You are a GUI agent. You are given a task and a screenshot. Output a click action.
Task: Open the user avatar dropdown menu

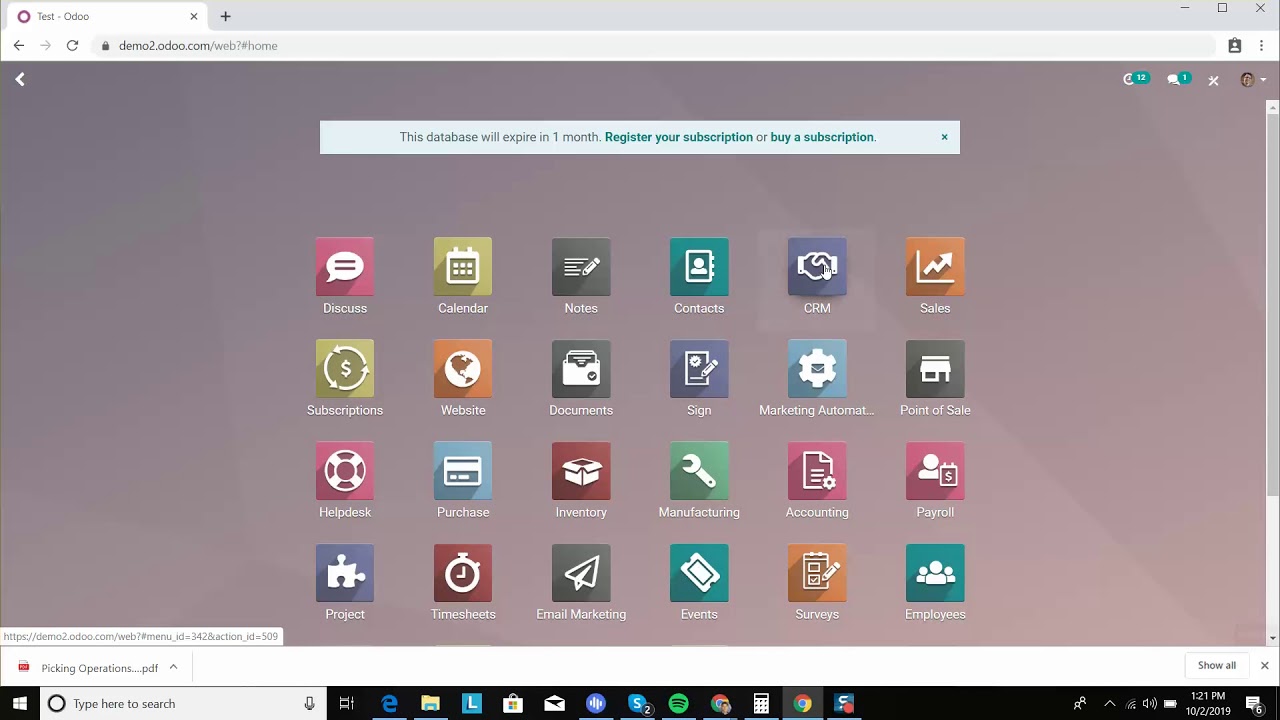click(x=1253, y=80)
